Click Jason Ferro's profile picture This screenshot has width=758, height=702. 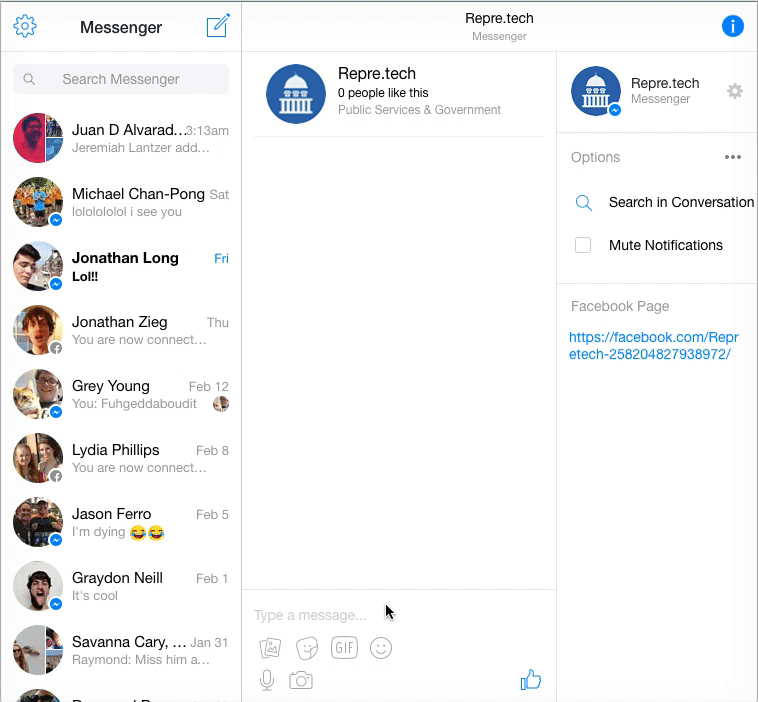point(38,522)
